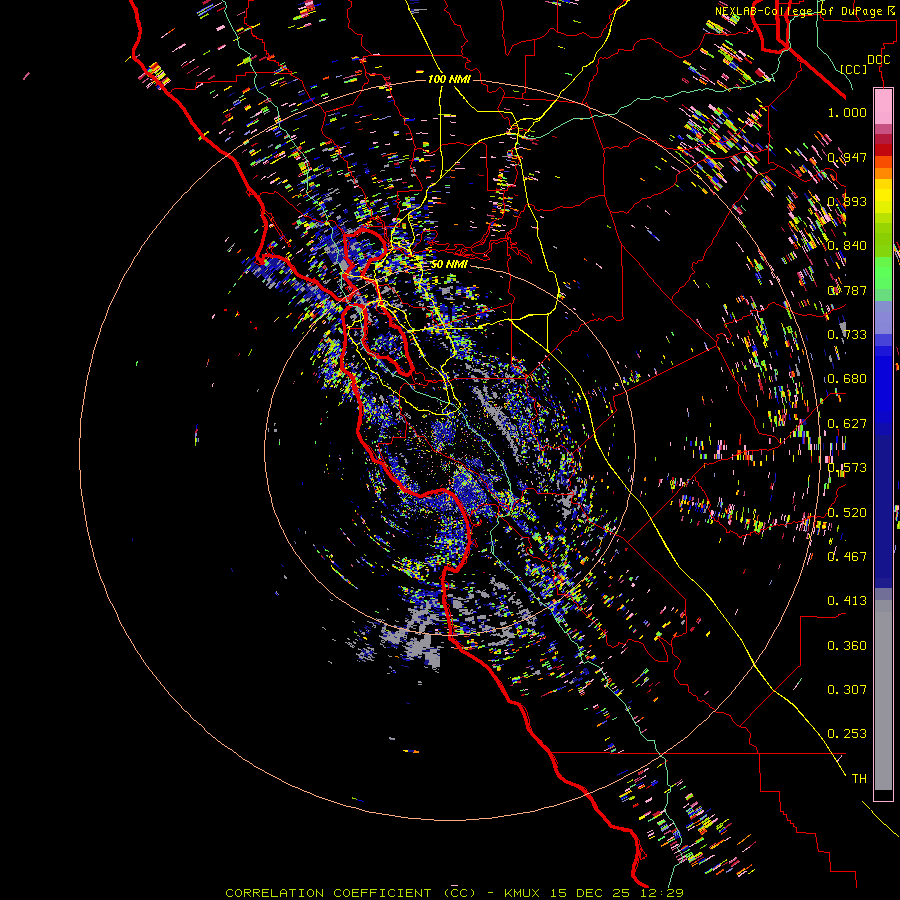Click the "[CC]" units label
This screenshot has width=900, height=900.
pyautogui.click(x=854, y=69)
